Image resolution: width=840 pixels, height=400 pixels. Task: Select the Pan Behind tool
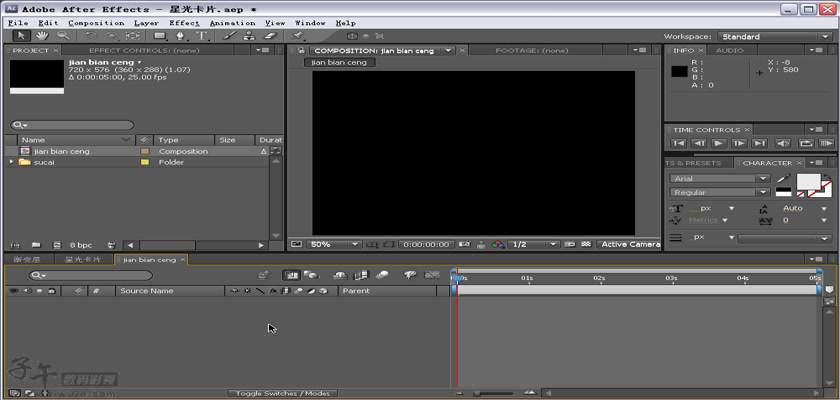point(132,36)
